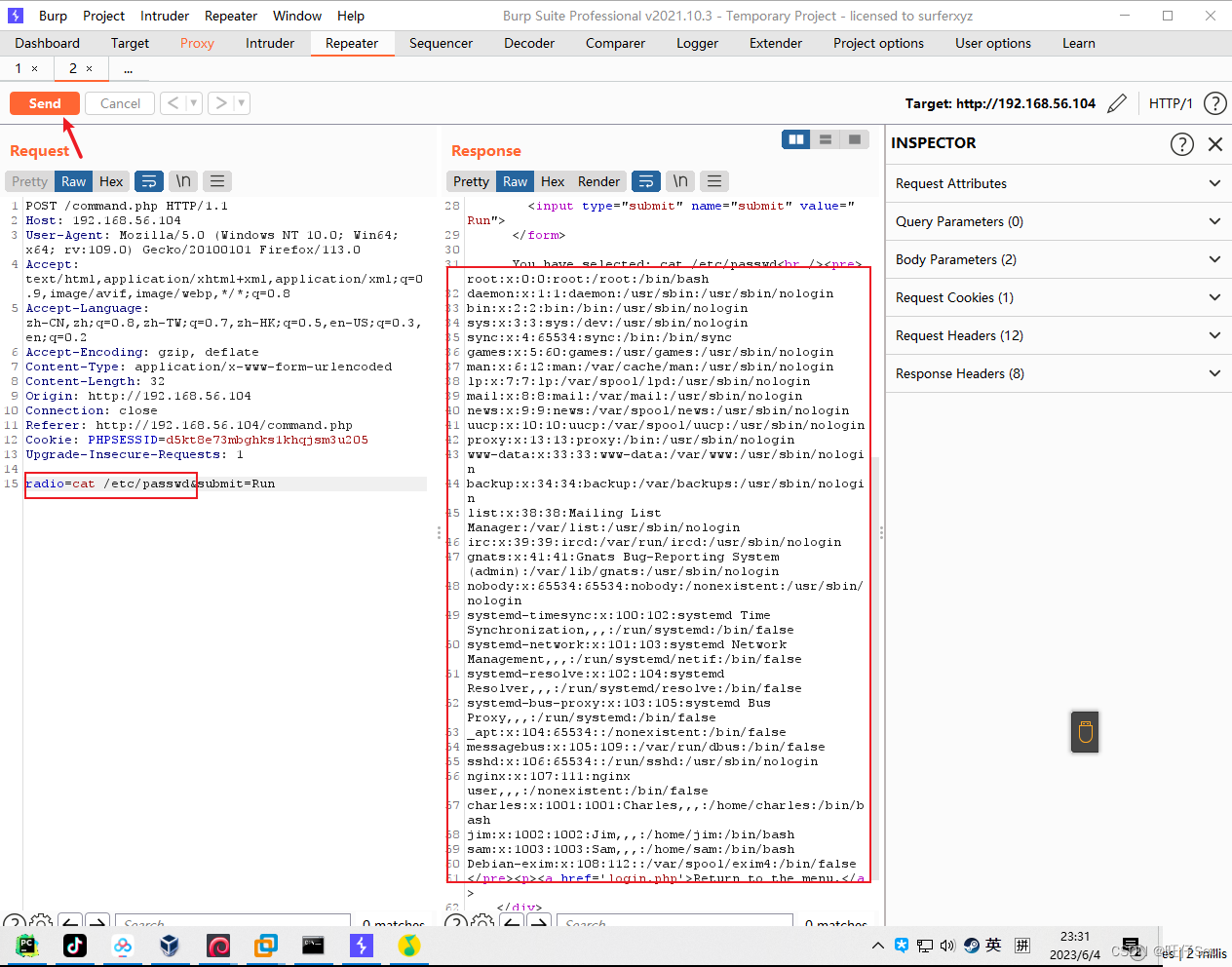
Task: Switch to the Comparer tab
Action: tap(615, 43)
